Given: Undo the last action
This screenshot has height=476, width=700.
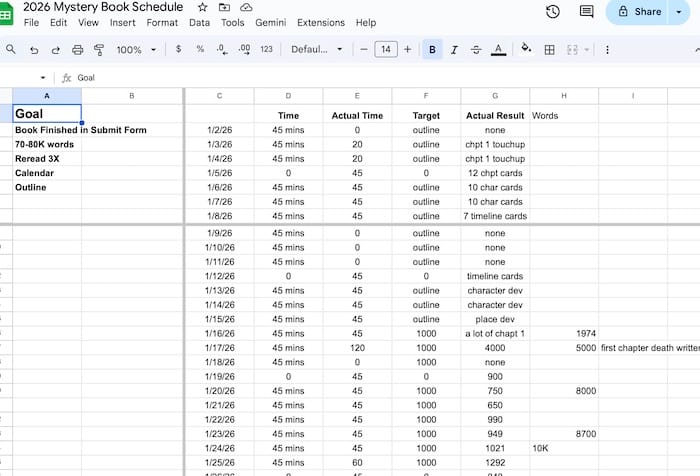Looking at the screenshot, I should click(34, 50).
